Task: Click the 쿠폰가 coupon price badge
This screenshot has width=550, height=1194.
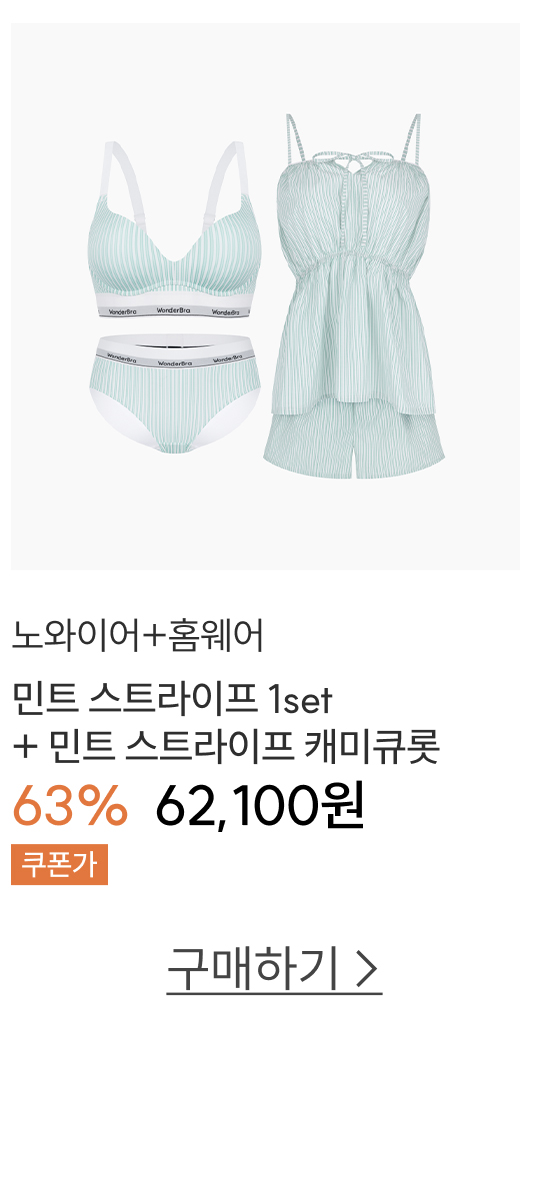Action: point(59,864)
